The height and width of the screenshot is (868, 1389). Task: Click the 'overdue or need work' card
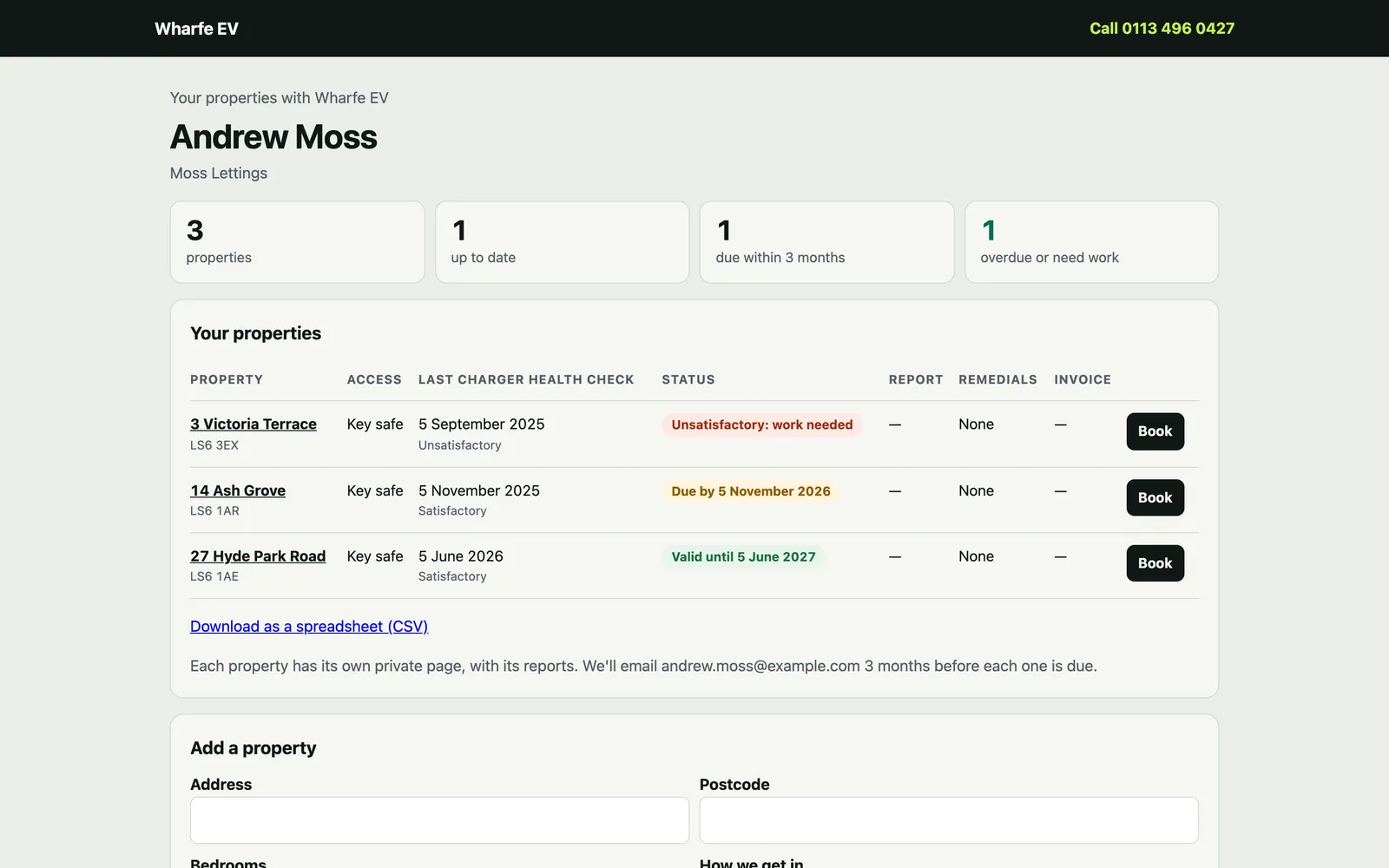click(x=1092, y=242)
